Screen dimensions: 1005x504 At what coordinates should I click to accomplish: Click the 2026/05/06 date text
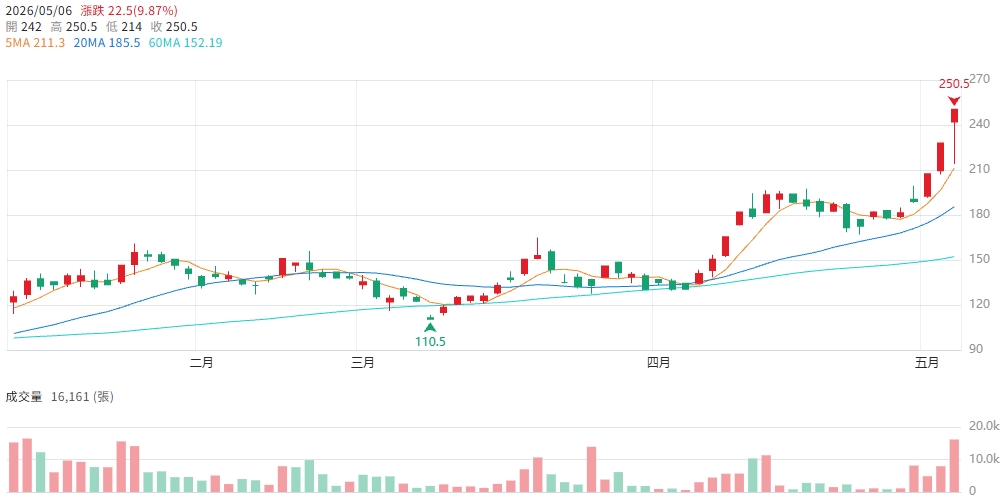(38, 11)
